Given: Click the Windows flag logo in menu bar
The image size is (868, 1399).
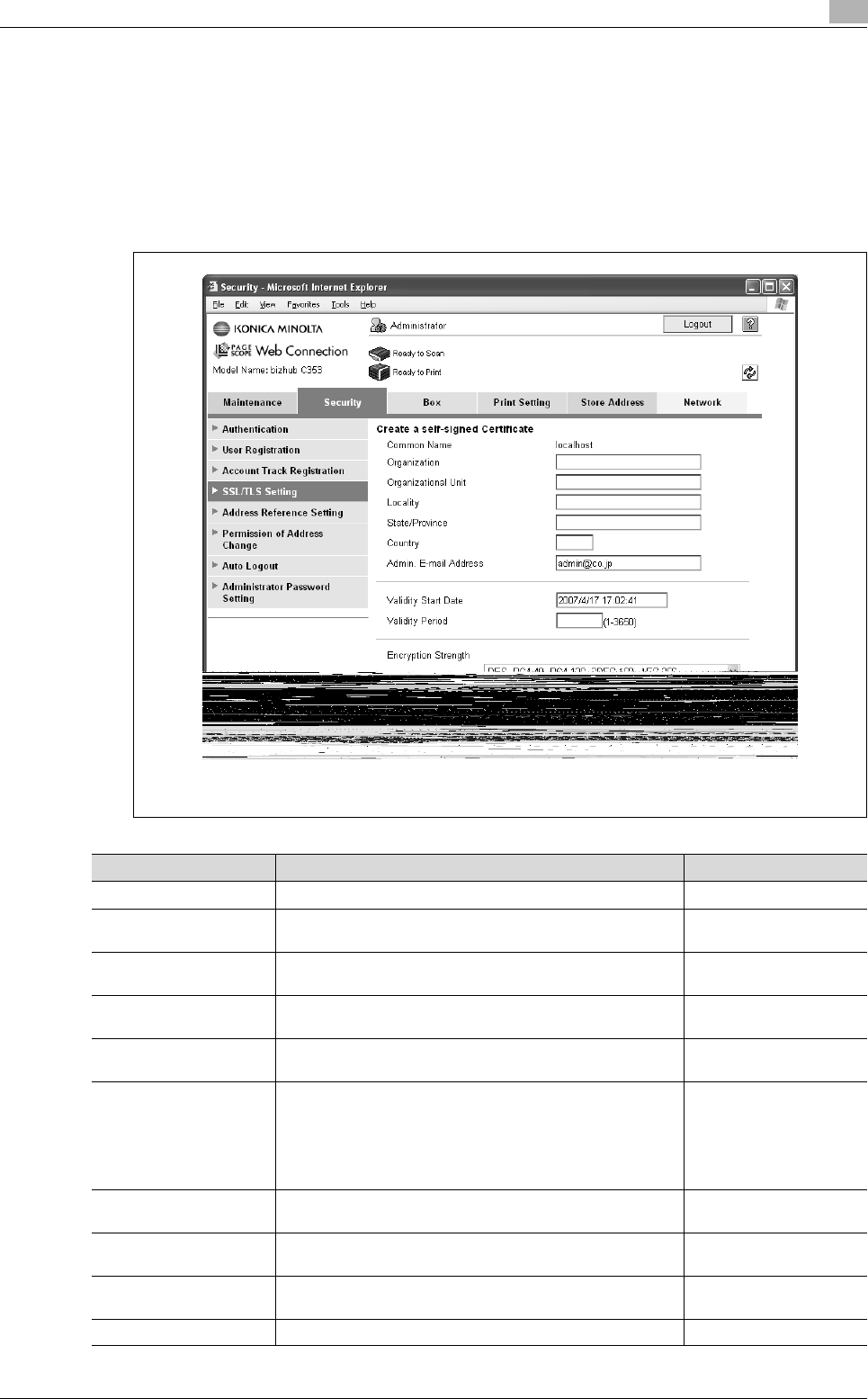Looking at the screenshot, I should pyautogui.click(x=782, y=305).
